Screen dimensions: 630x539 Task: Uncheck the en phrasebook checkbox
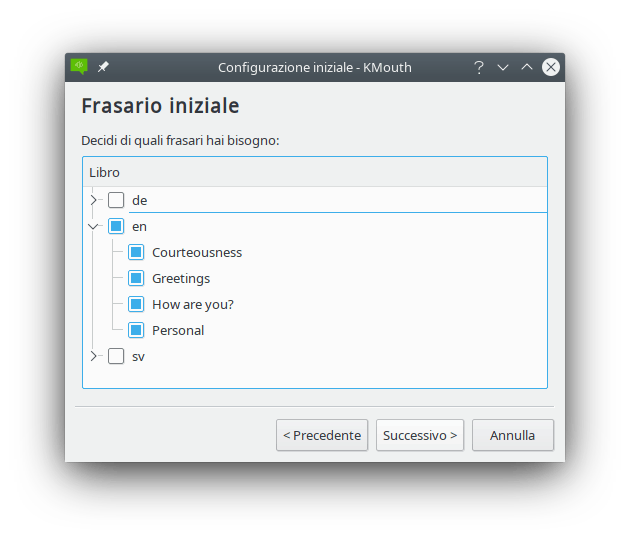tap(116, 226)
